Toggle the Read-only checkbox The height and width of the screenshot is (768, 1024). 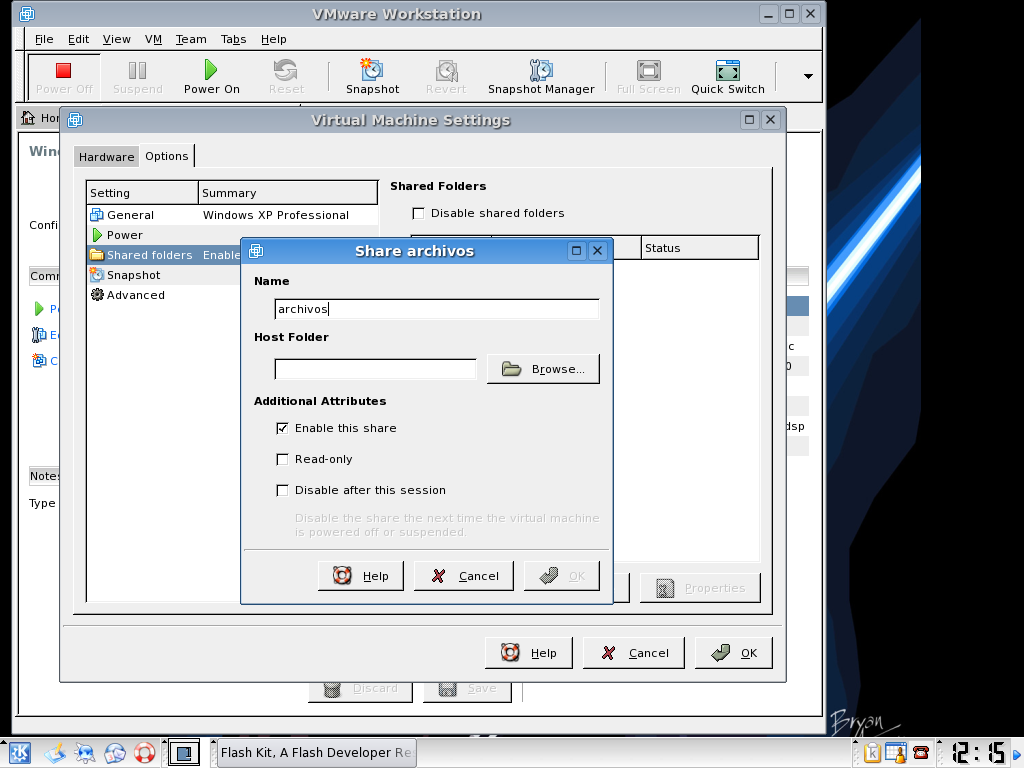tap(282, 460)
